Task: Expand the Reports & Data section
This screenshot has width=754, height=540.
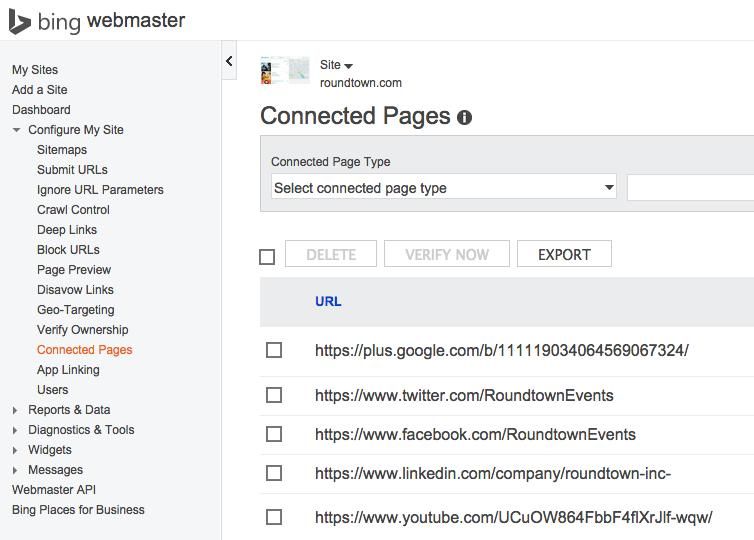Action: [15, 410]
